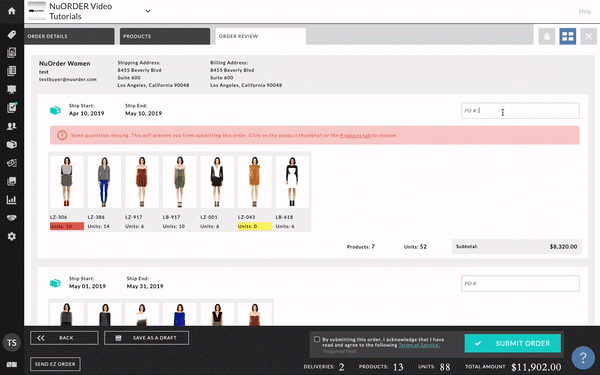Switch to the Products tab
600x375 pixels.
click(x=165, y=36)
